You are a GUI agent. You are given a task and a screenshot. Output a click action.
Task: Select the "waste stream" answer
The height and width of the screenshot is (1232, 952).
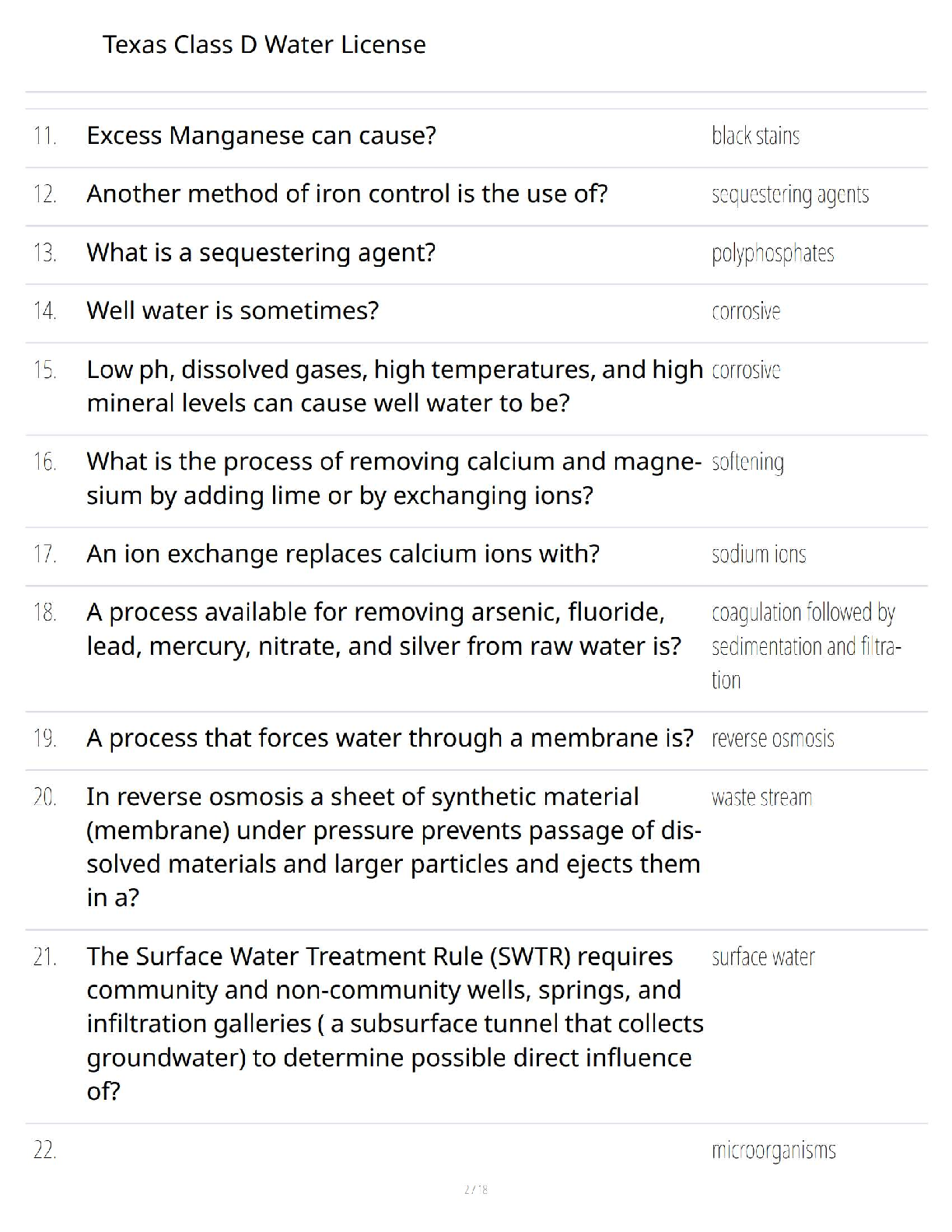point(761,798)
